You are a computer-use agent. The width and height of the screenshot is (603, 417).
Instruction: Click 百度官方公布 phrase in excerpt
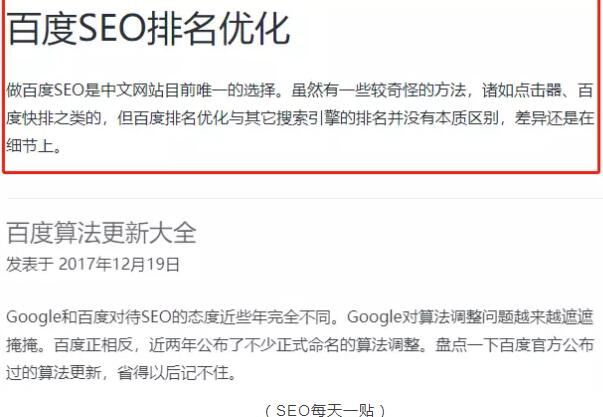point(546,345)
